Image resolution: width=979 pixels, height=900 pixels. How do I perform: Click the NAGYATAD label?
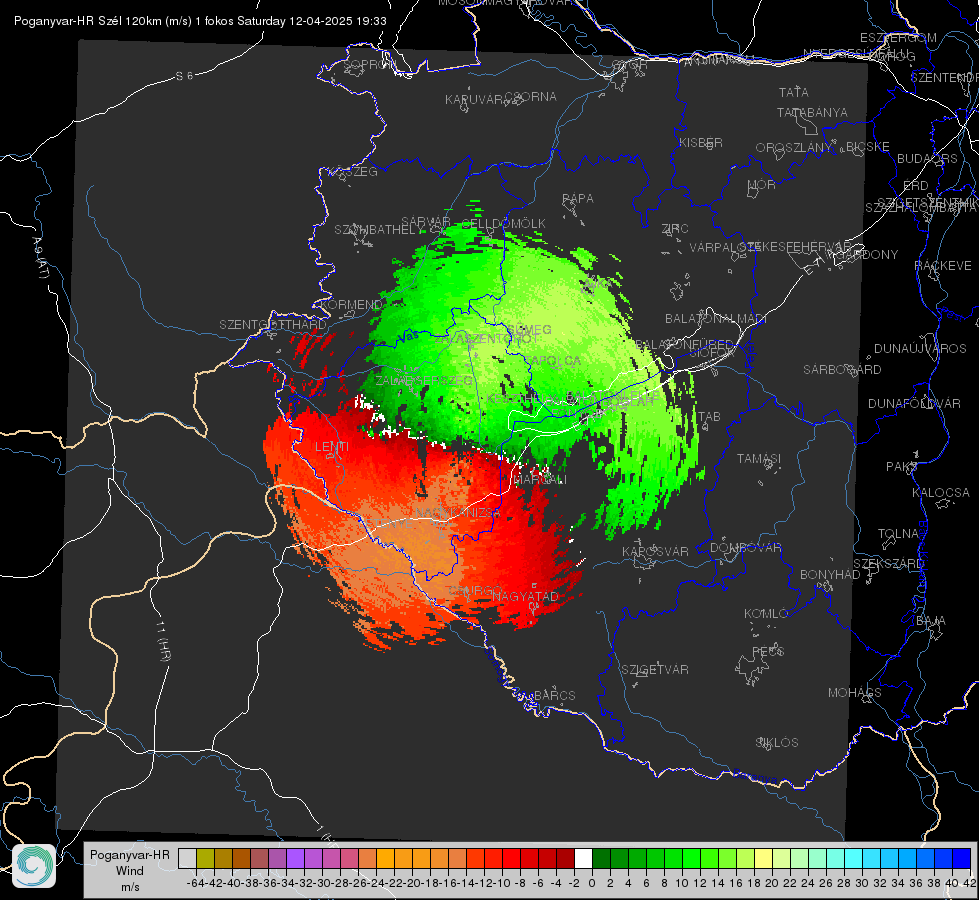pos(525,596)
